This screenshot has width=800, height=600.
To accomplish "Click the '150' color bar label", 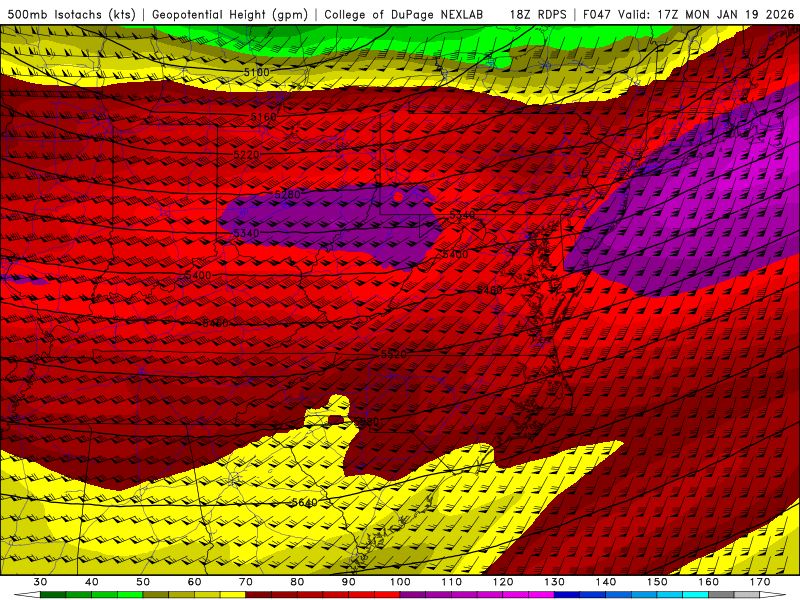I will click(657, 582).
